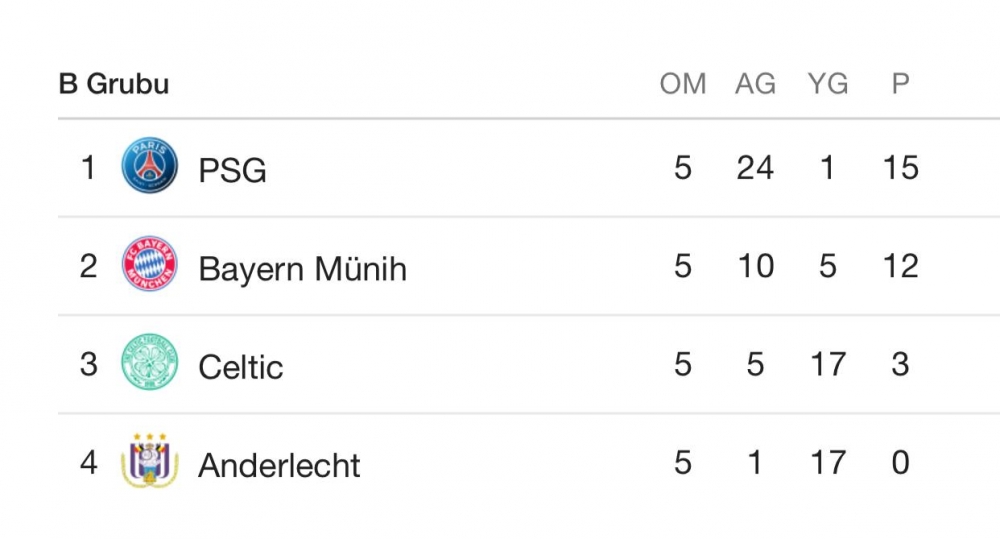Click the B Grubu group heading
The height and width of the screenshot is (539, 1000).
(x=113, y=84)
